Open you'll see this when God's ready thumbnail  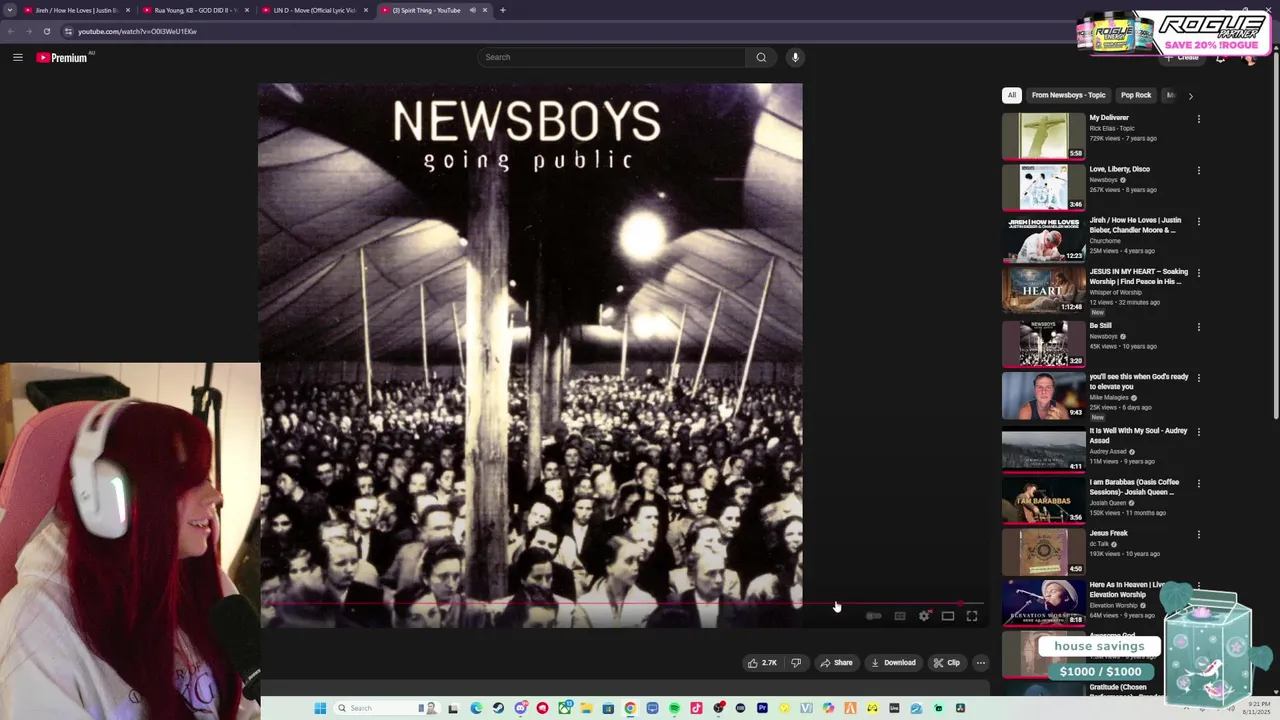tap(1043, 395)
